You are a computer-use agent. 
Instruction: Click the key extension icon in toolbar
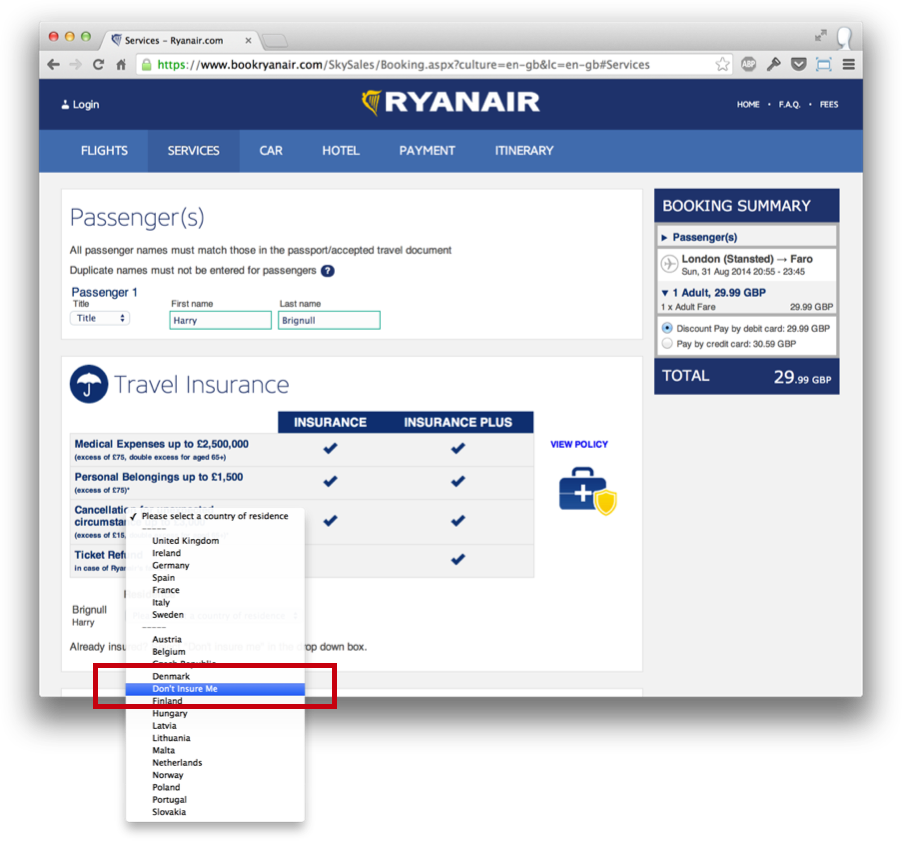pos(774,64)
